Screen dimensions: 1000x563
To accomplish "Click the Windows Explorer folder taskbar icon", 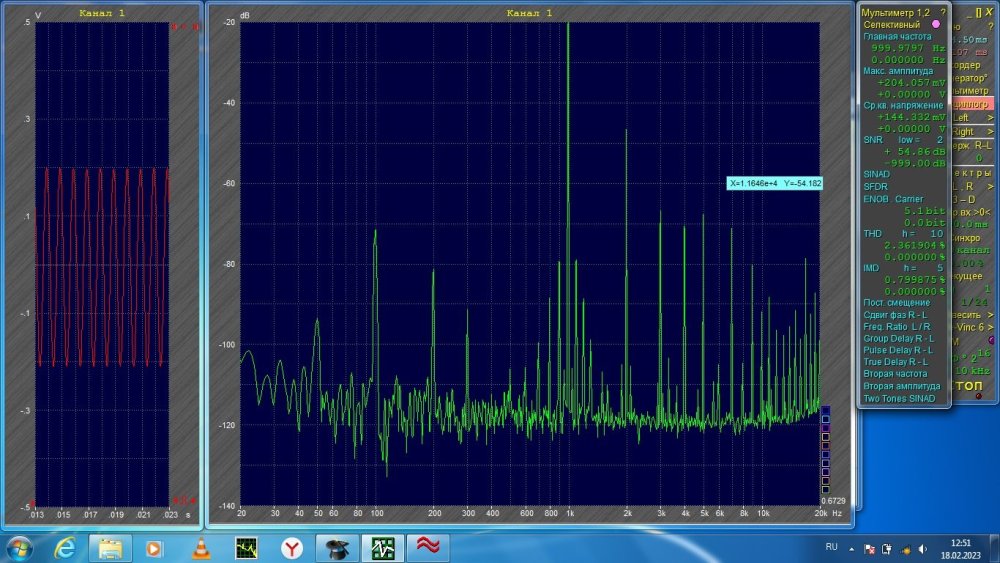I will [x=110, y=548].
